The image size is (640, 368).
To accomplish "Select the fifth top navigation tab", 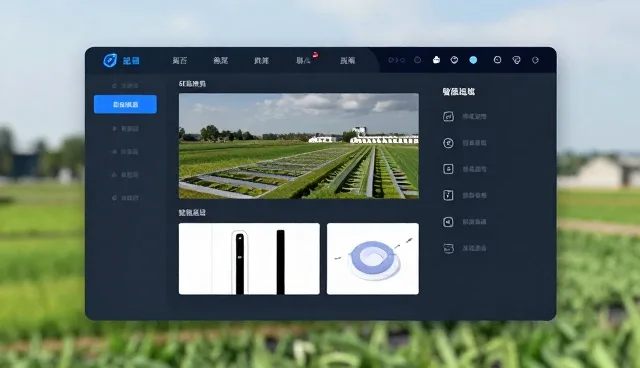I will coord(347,60).
